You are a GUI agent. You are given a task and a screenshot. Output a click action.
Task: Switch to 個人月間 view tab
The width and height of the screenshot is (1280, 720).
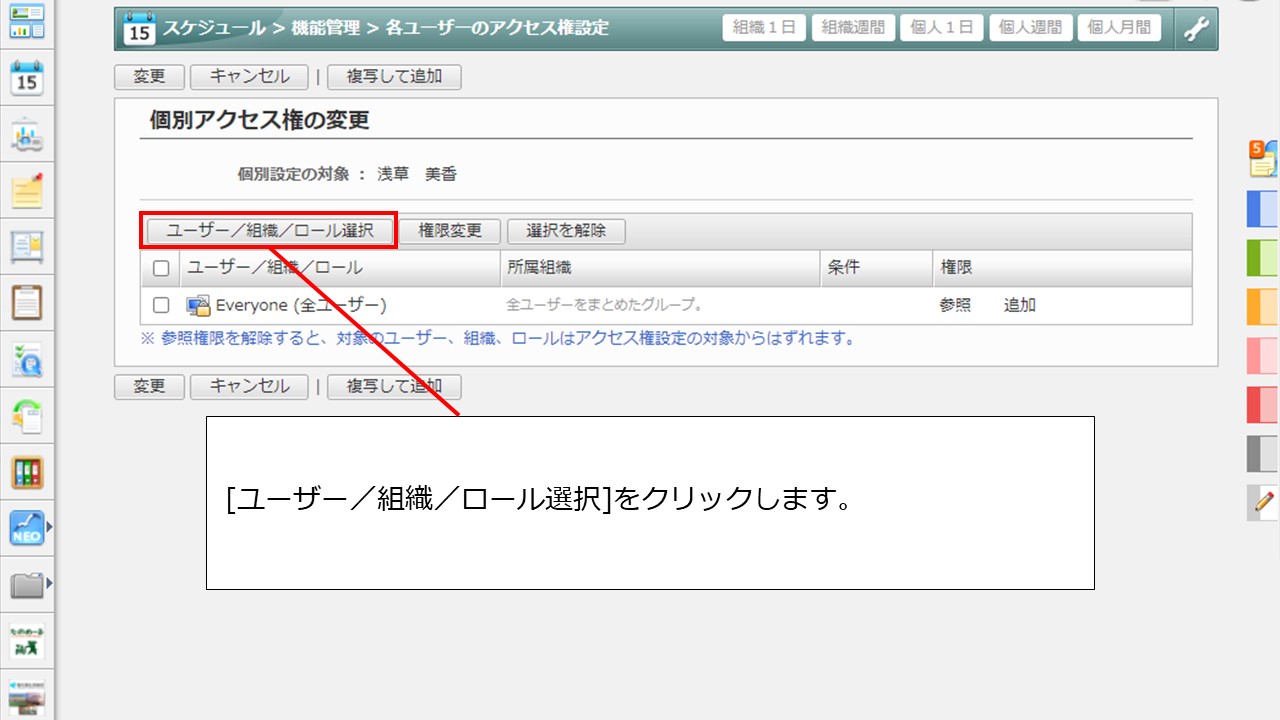(1119, 28)
